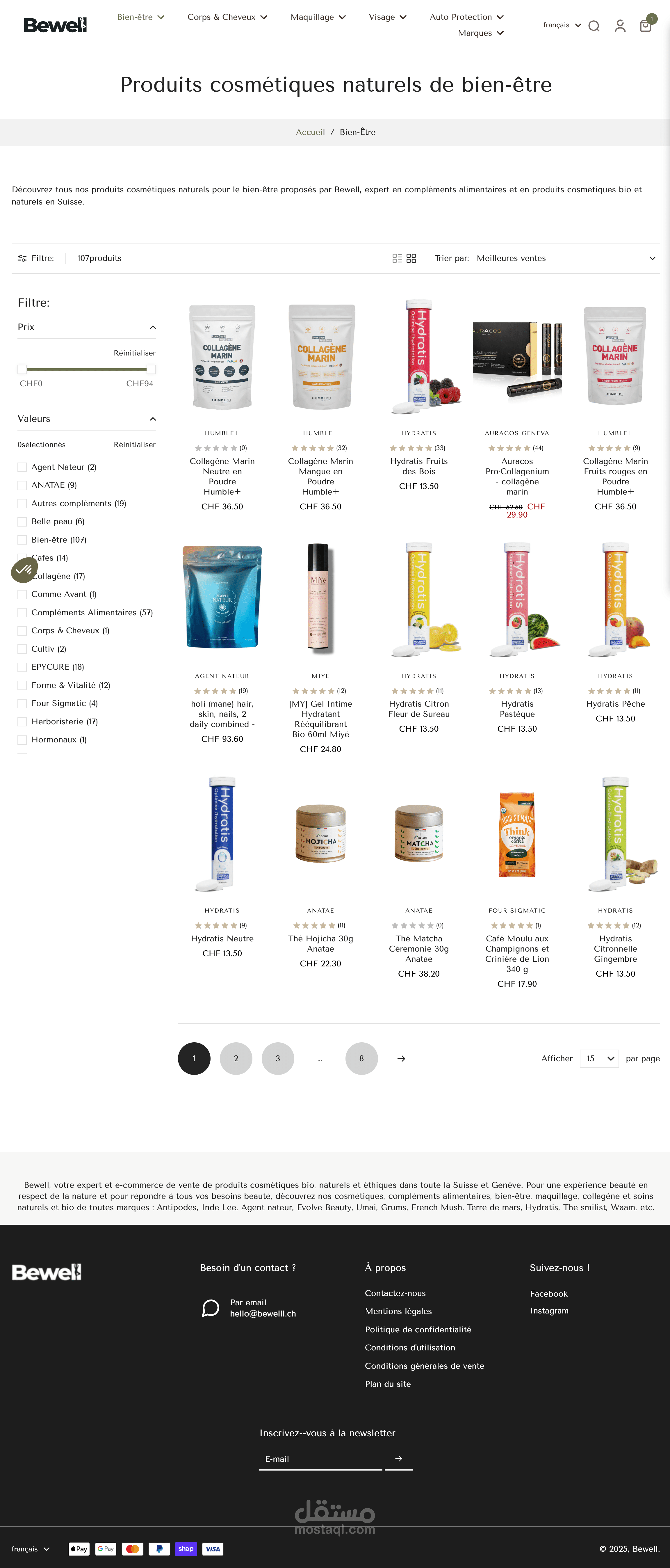
Task: Click the newsletter E-mail input field
Action: (321, 1458)
